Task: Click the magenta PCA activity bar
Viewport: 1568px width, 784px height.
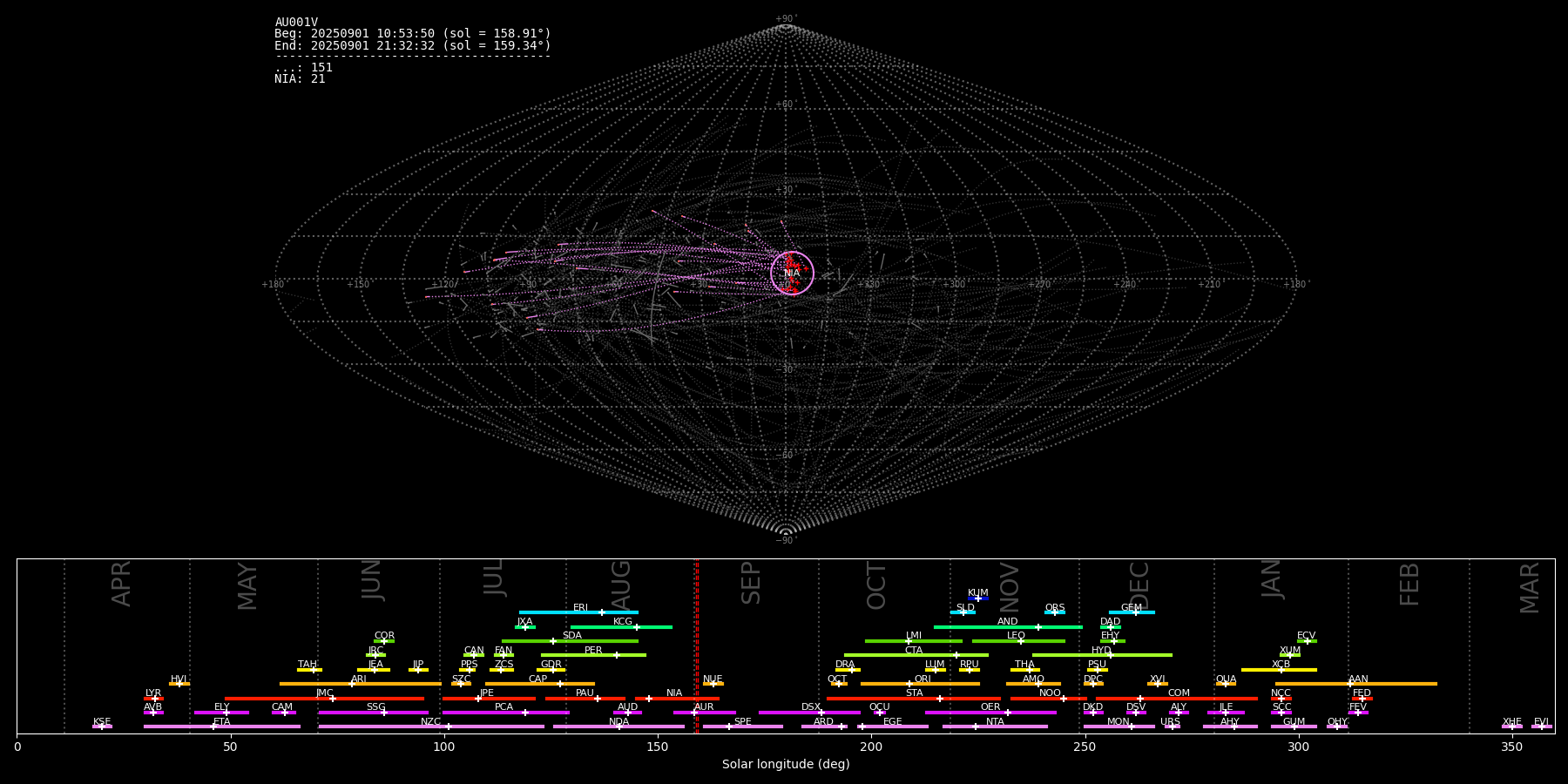Action: pyautogui.click(x=505, y=713)
